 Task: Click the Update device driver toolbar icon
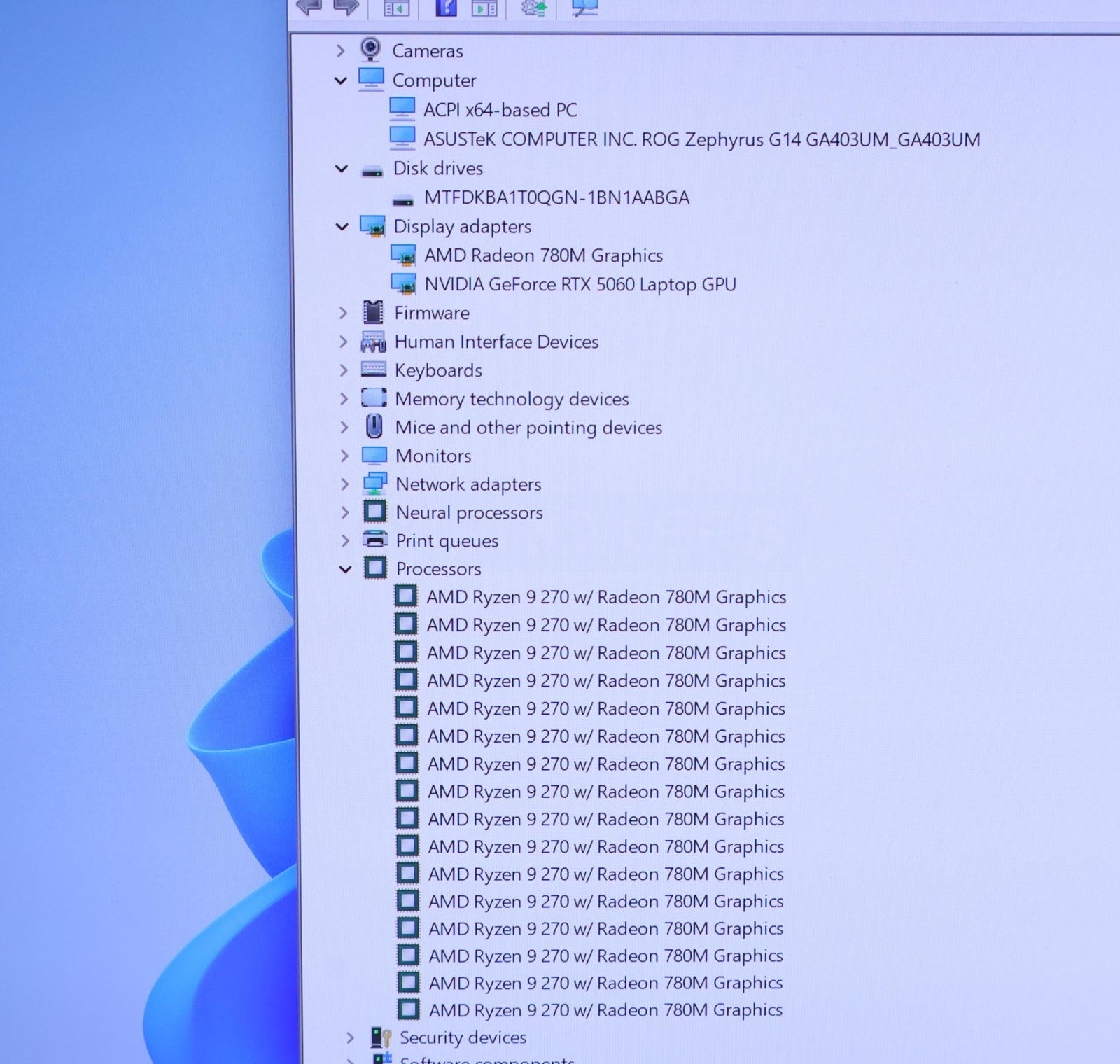[534, 8]
